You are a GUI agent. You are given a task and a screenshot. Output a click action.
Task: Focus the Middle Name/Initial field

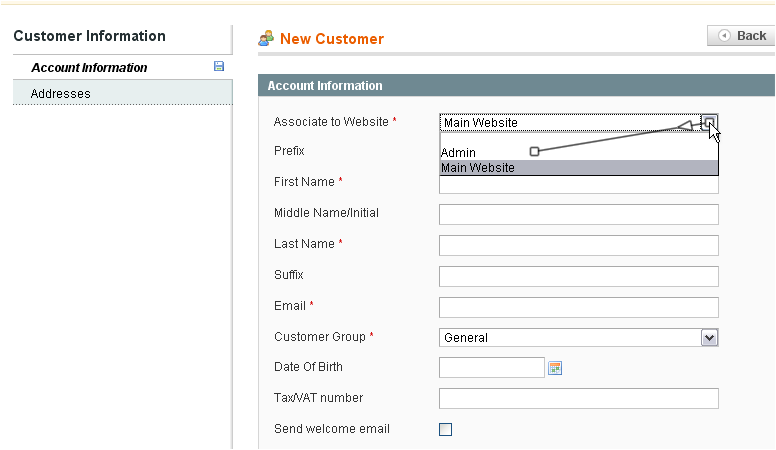[x=579, y=214]
